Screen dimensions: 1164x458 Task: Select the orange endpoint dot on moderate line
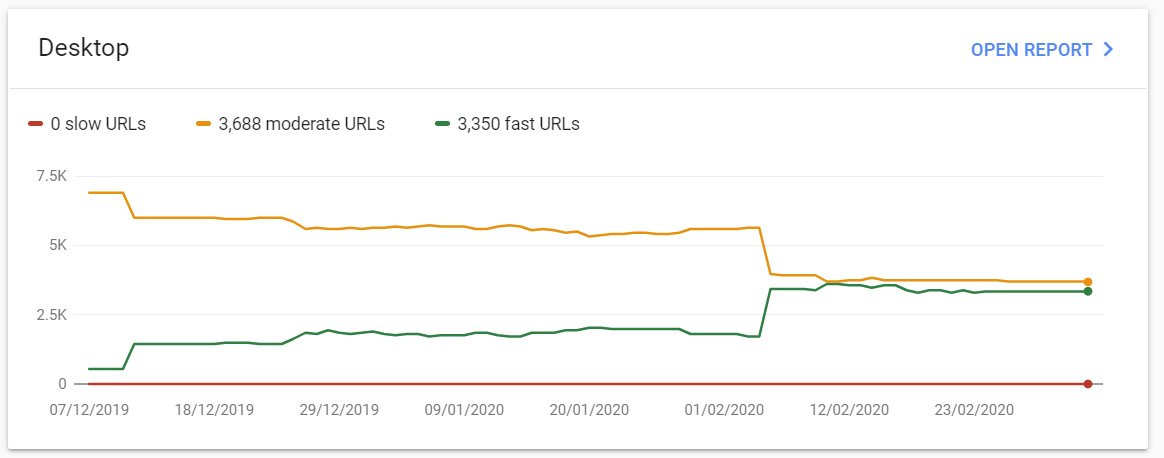tap(1088, 282)
